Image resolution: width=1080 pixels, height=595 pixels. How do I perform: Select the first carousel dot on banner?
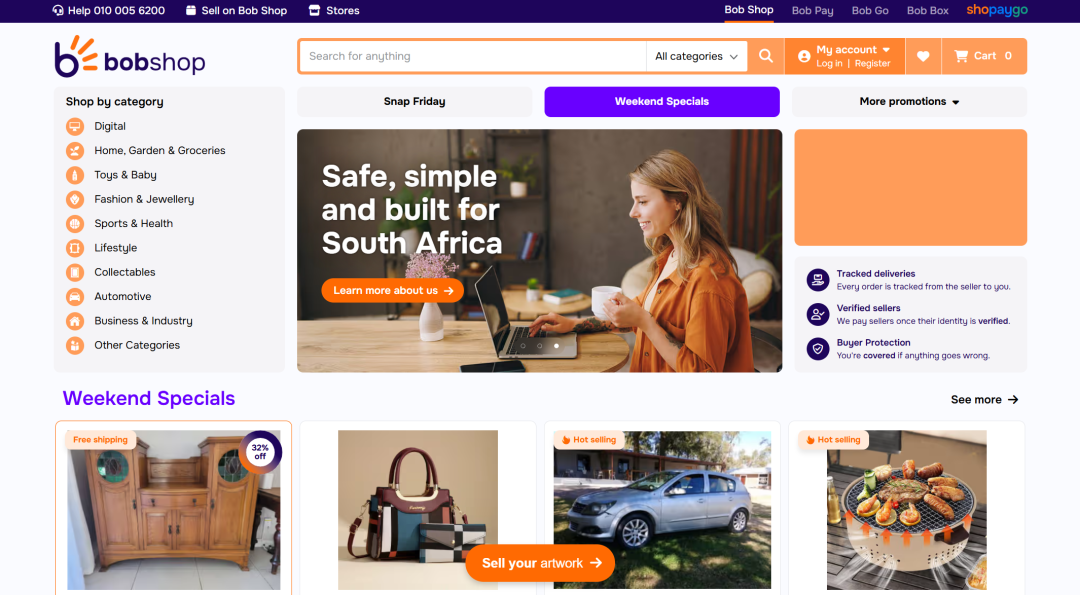pos(523,346)
